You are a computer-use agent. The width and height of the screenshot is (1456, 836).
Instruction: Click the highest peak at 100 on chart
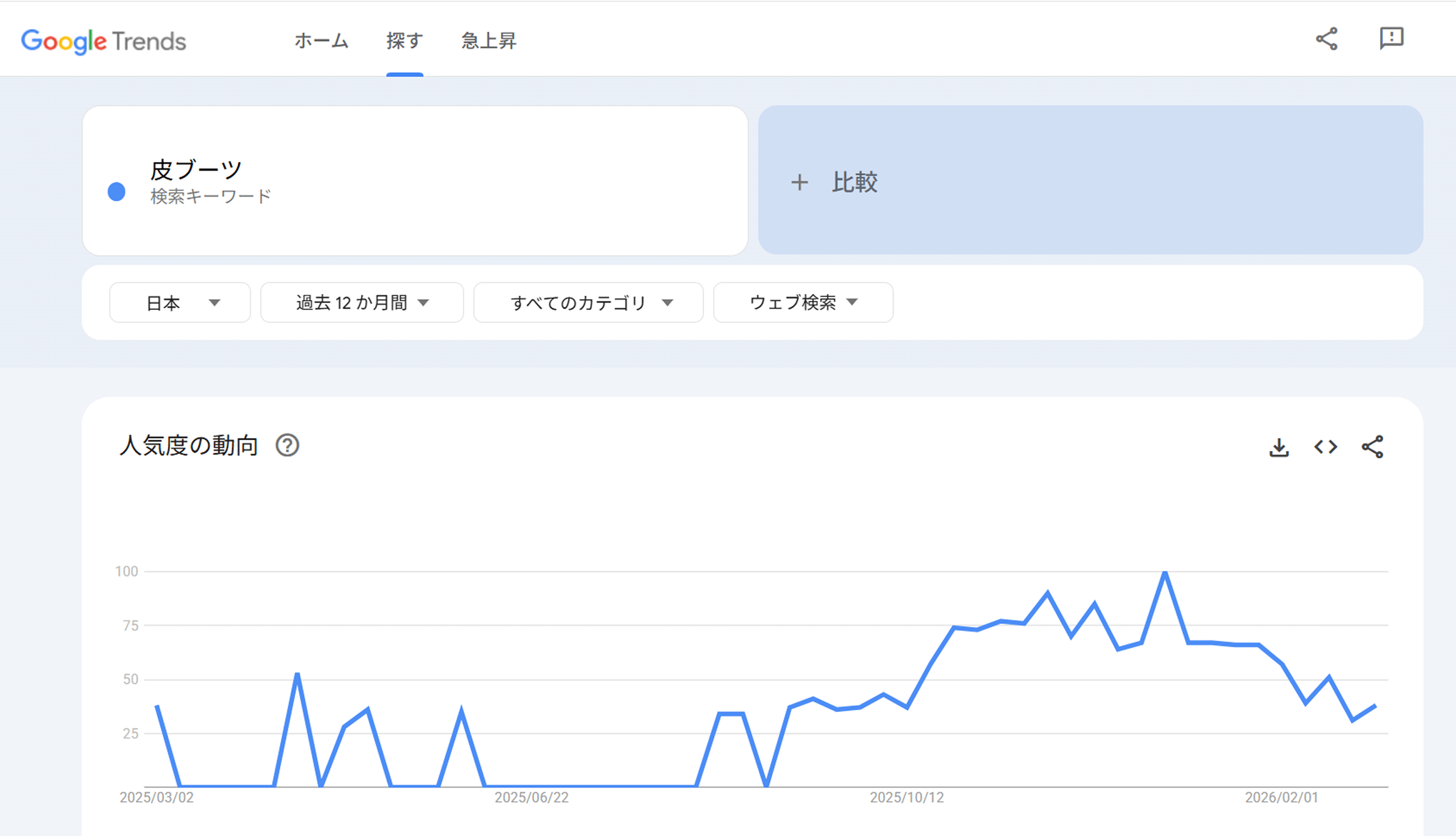1164,573
